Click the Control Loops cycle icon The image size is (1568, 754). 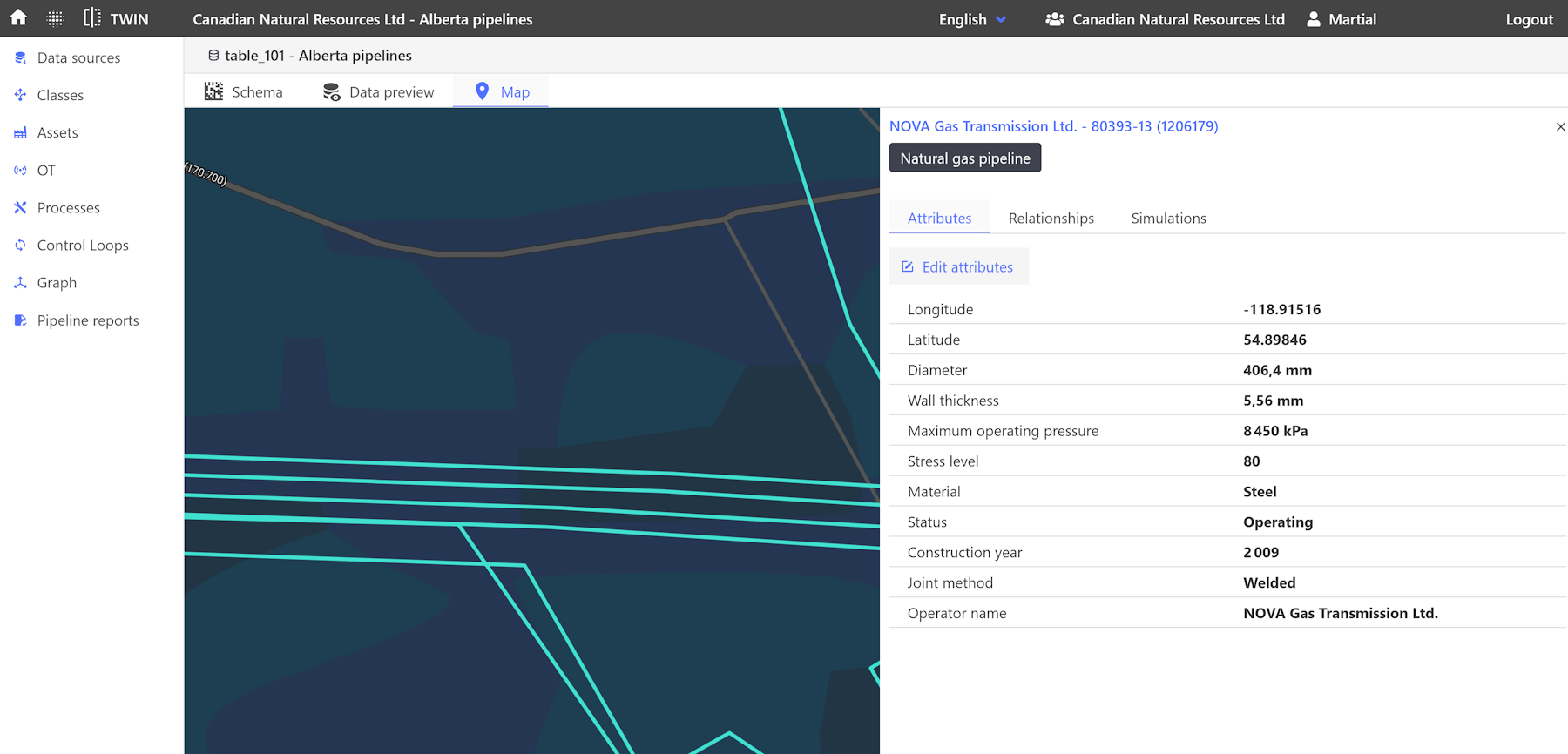(20, 245)
